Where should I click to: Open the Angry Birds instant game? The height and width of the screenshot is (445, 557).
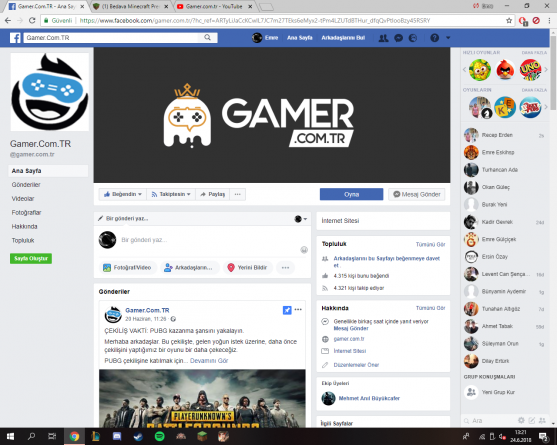[x=505, y=70]
